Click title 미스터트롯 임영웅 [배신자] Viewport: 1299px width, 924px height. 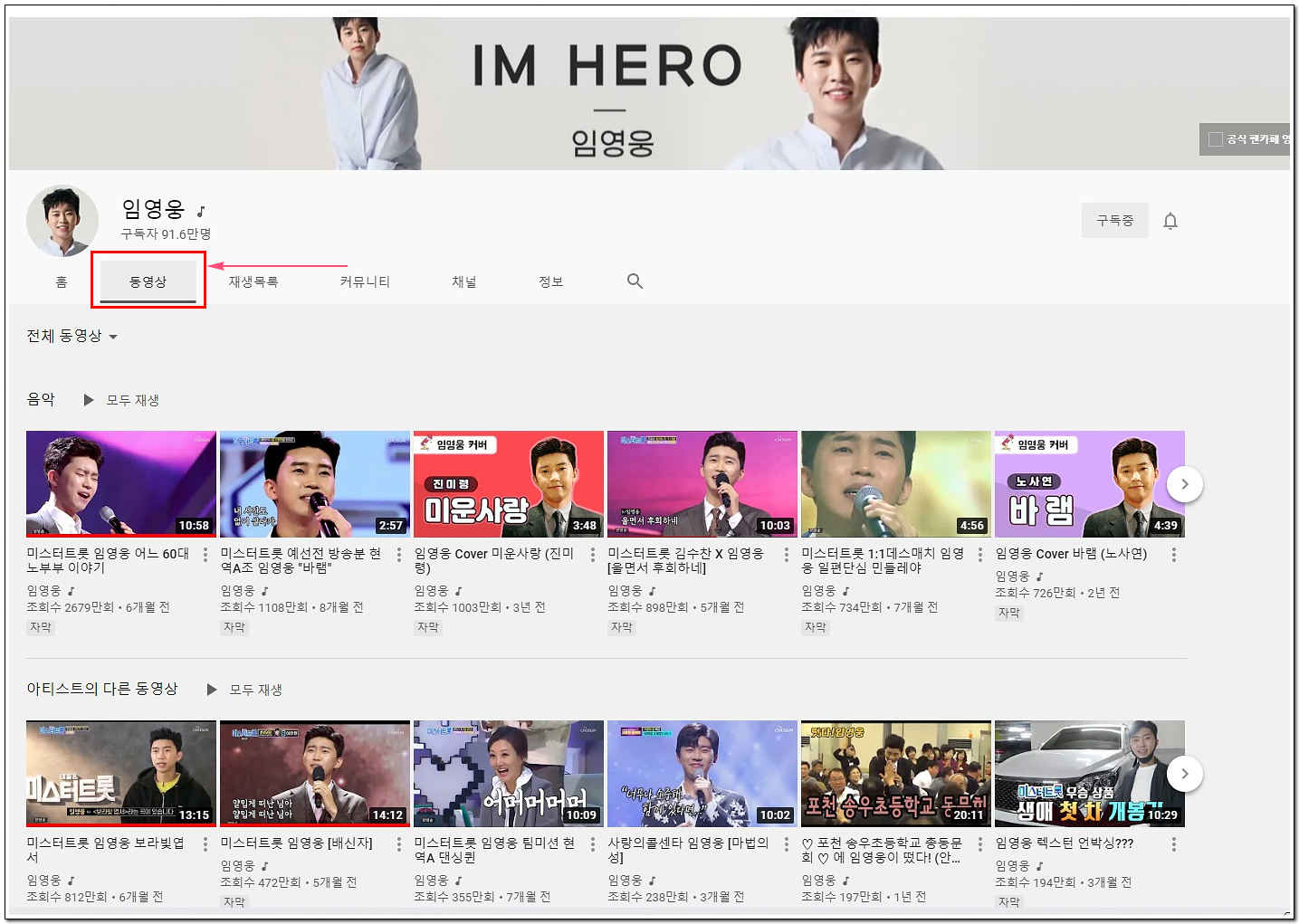coord(297,843)
